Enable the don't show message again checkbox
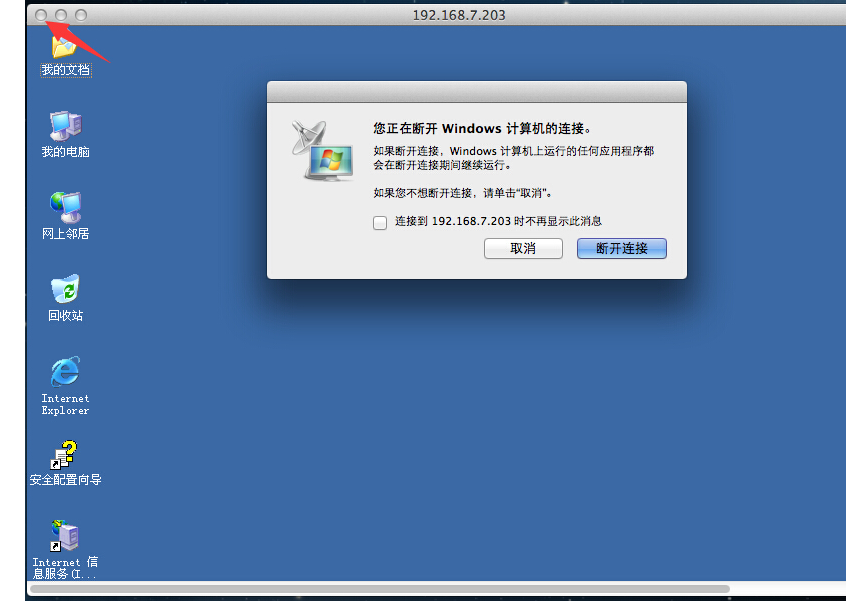 380,222
